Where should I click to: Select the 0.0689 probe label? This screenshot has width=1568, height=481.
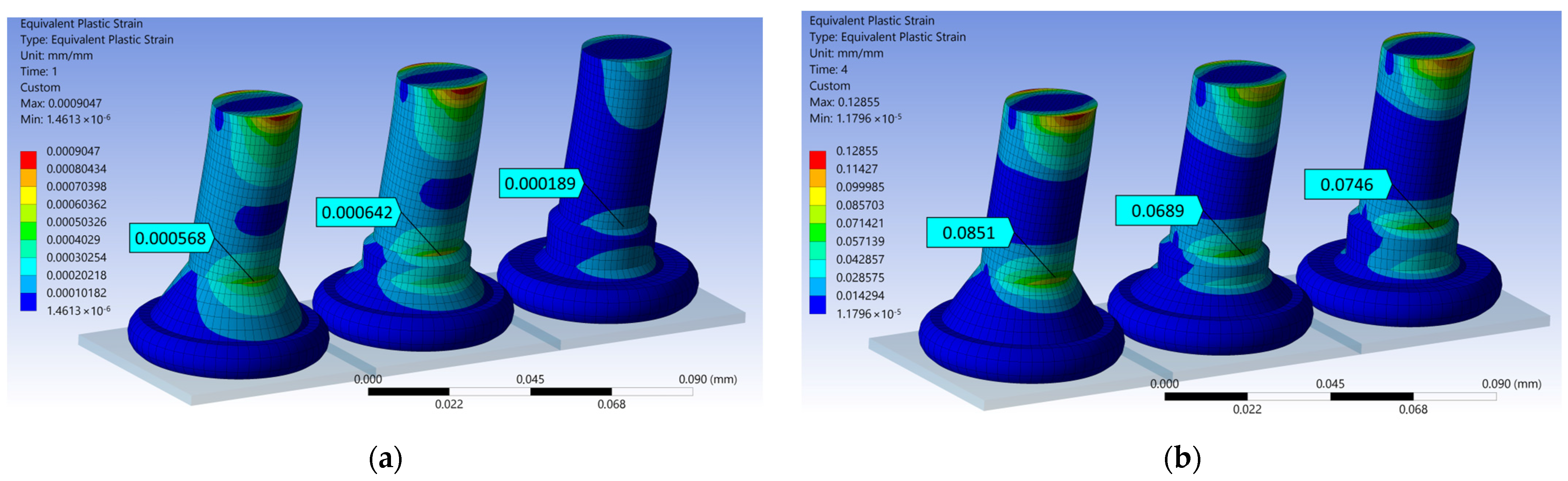point(1157,211)
